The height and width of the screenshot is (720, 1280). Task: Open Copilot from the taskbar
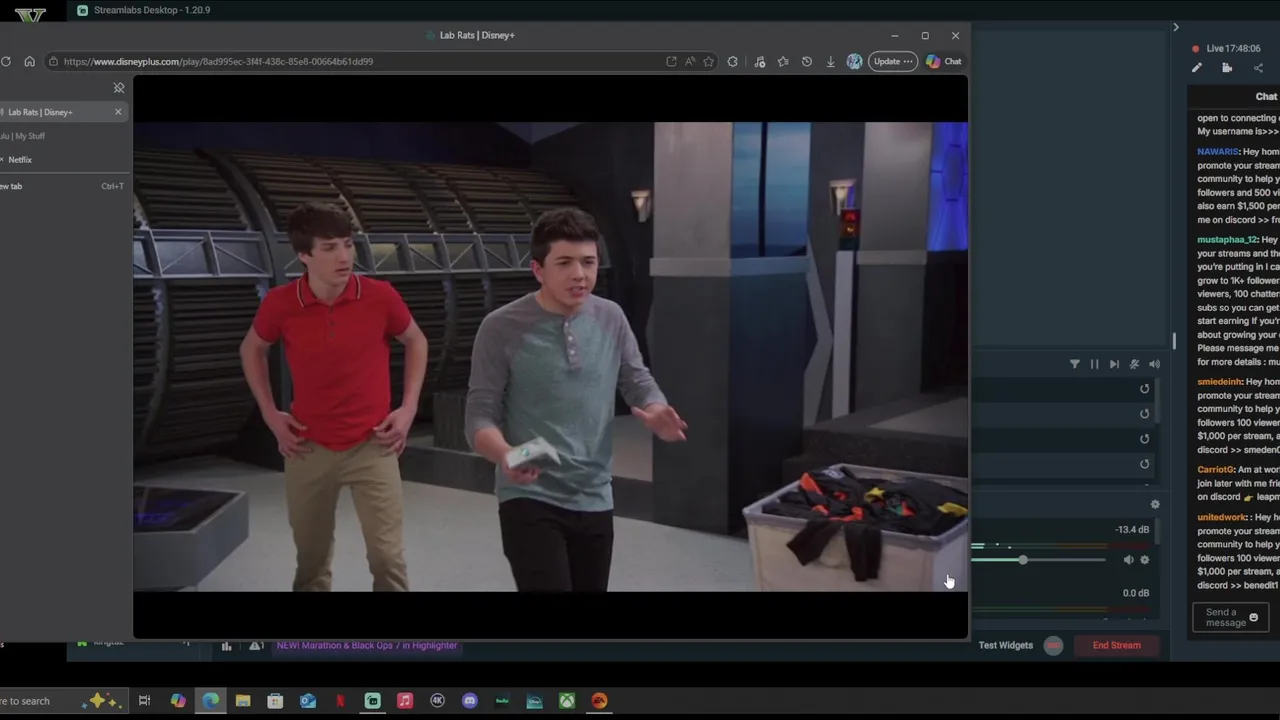tap(178, 701)
